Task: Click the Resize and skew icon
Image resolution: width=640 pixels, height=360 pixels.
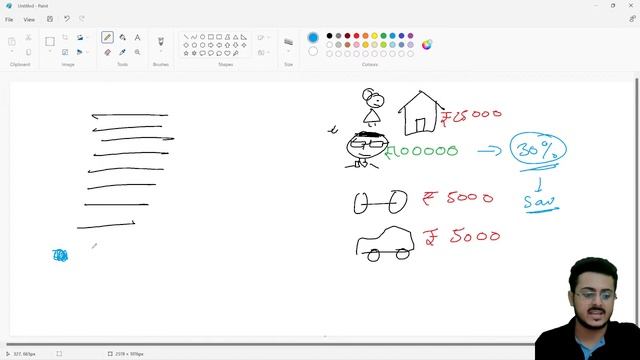Action: [x=65, y=52]
